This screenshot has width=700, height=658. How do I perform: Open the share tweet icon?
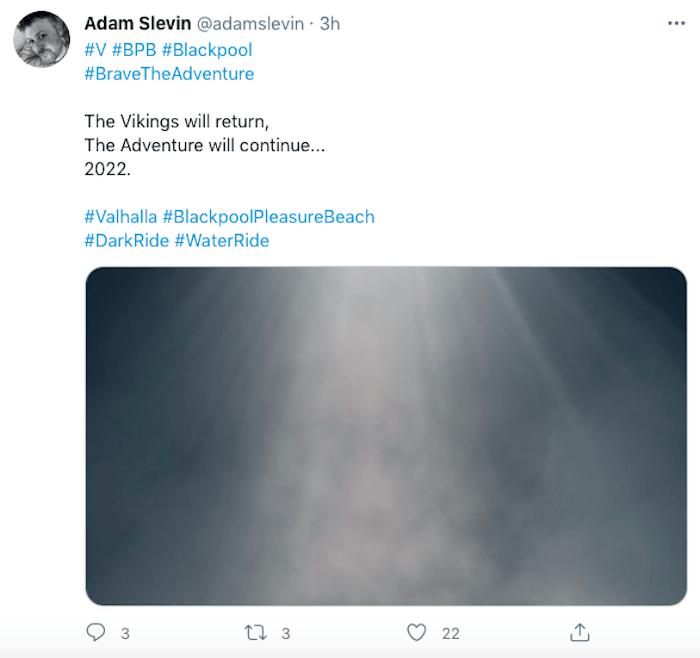click(579, 632)
